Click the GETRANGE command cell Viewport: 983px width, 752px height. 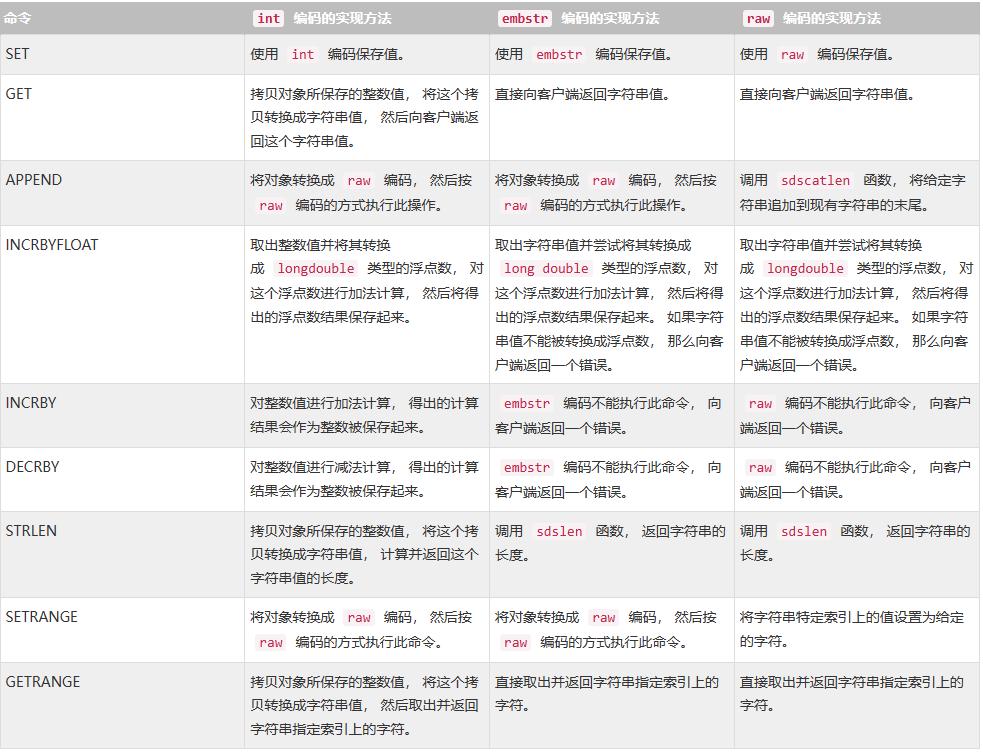[x=122, y=705]
